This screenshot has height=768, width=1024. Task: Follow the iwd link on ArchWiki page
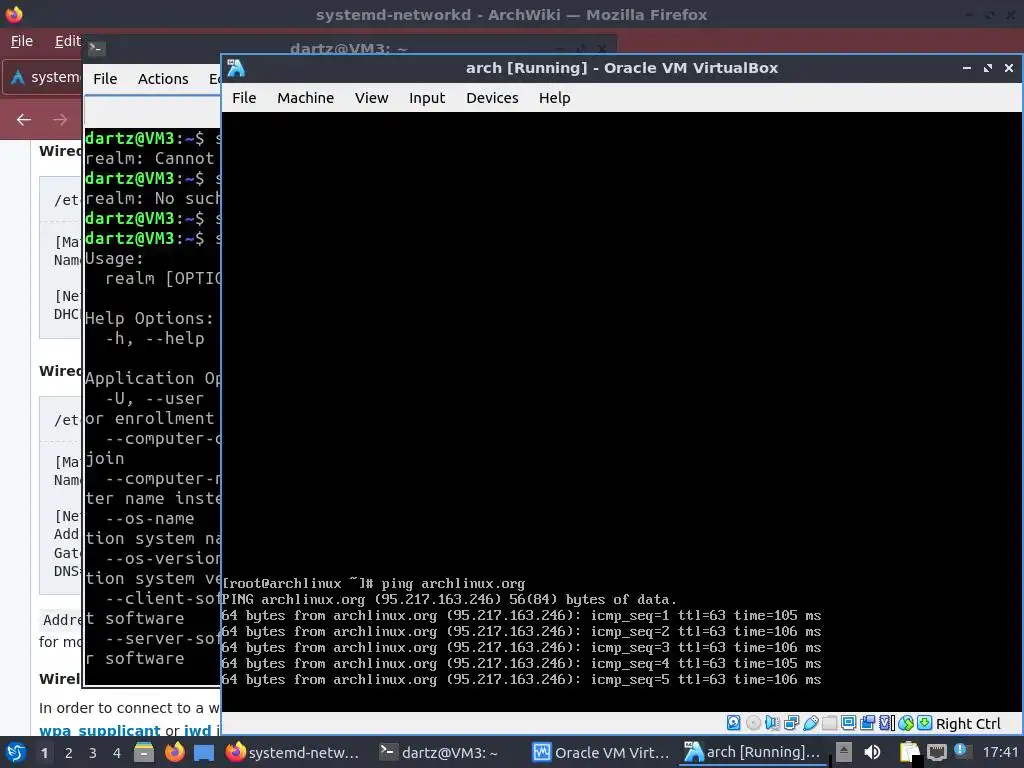197,731
